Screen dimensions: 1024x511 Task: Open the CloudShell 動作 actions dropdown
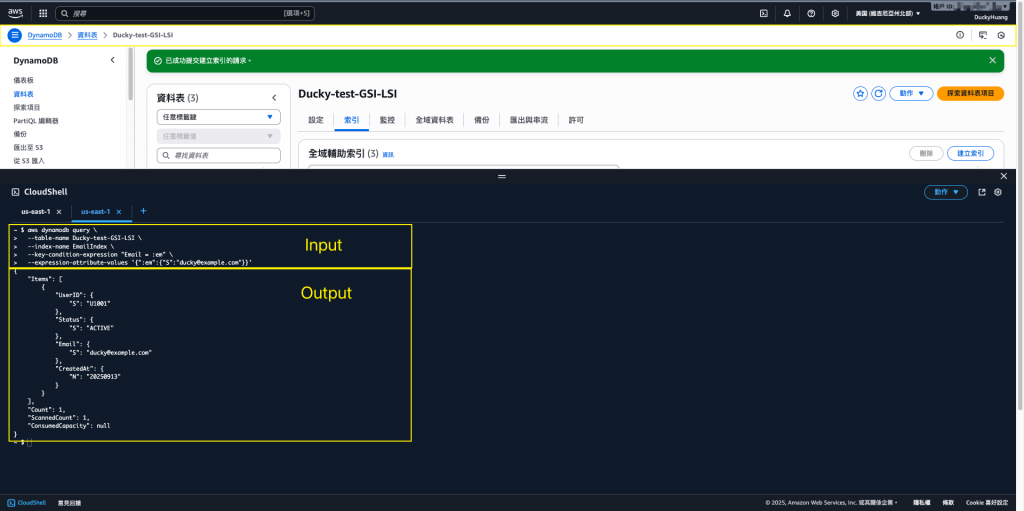tap(946, 192)
